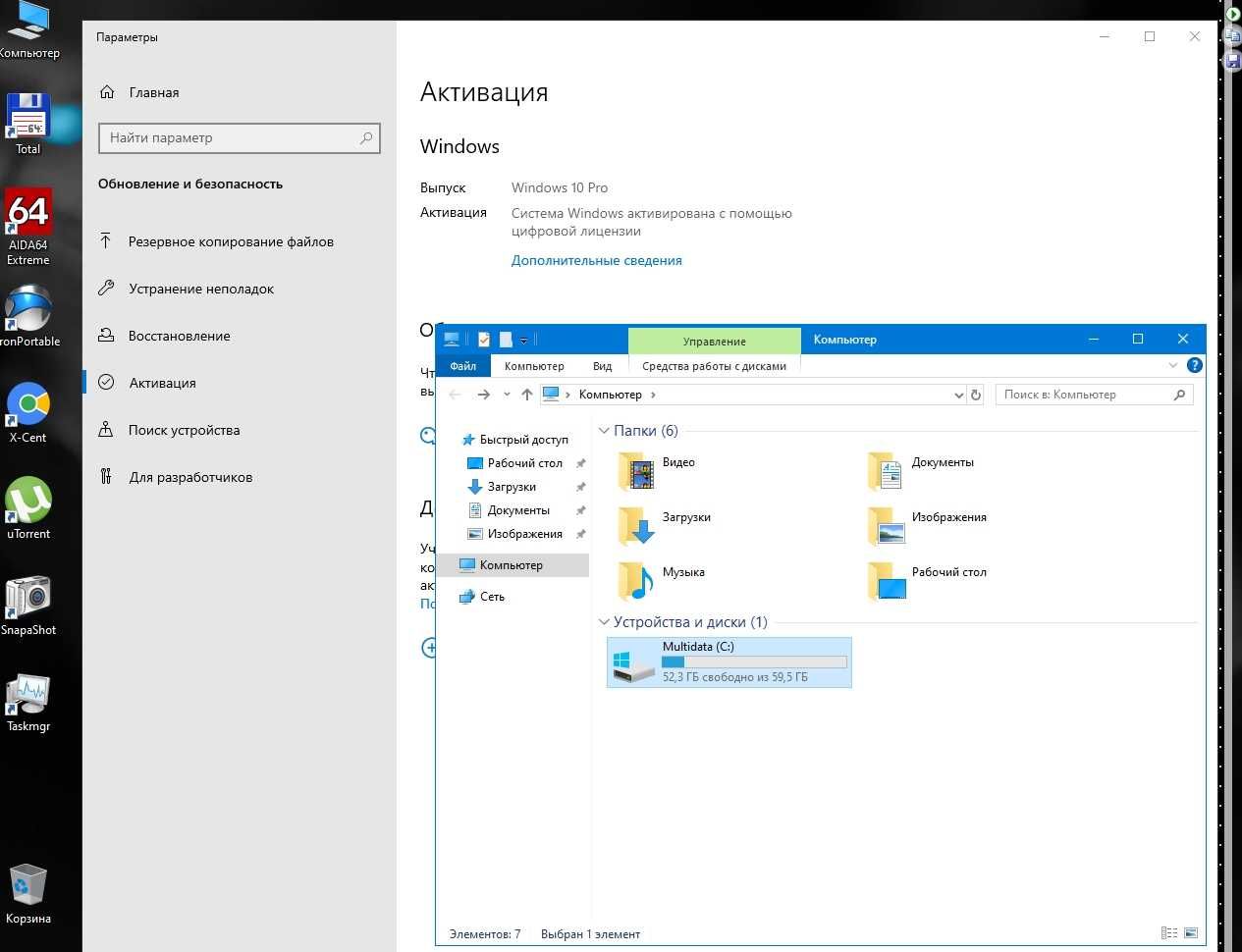1242x952 pixels.
Task: Open recent locations dropdown arrow in Explorer
Action: [x=507, y=395]
